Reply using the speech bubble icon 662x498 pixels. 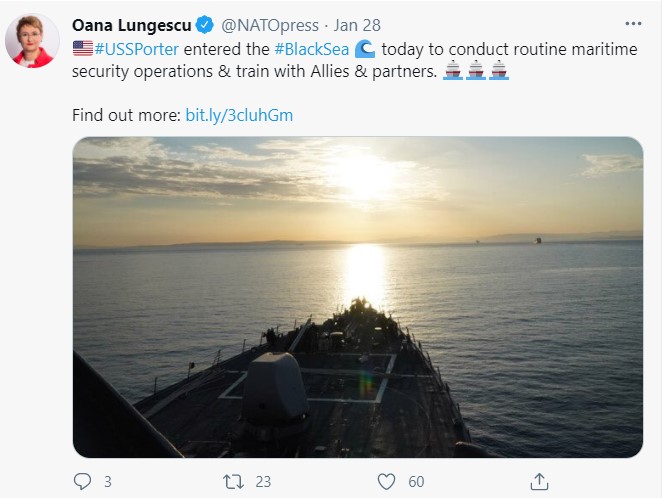tap(82, 481)
